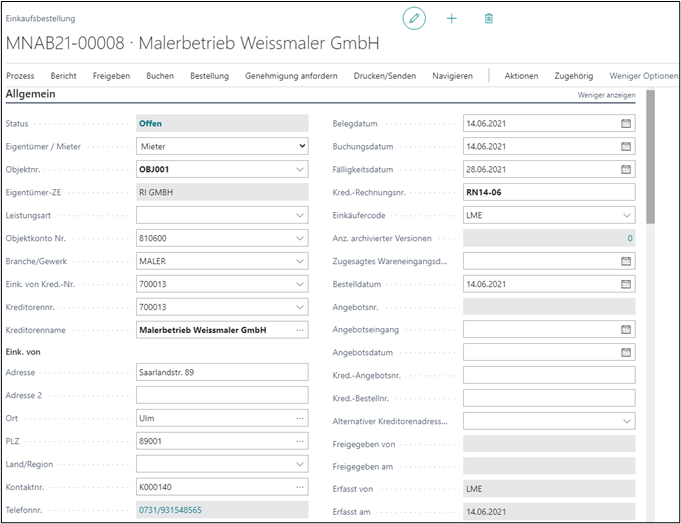This screenshot has width=681, height=524.
Task: Open calendar picker for Belegdatum
Action: 626,124
